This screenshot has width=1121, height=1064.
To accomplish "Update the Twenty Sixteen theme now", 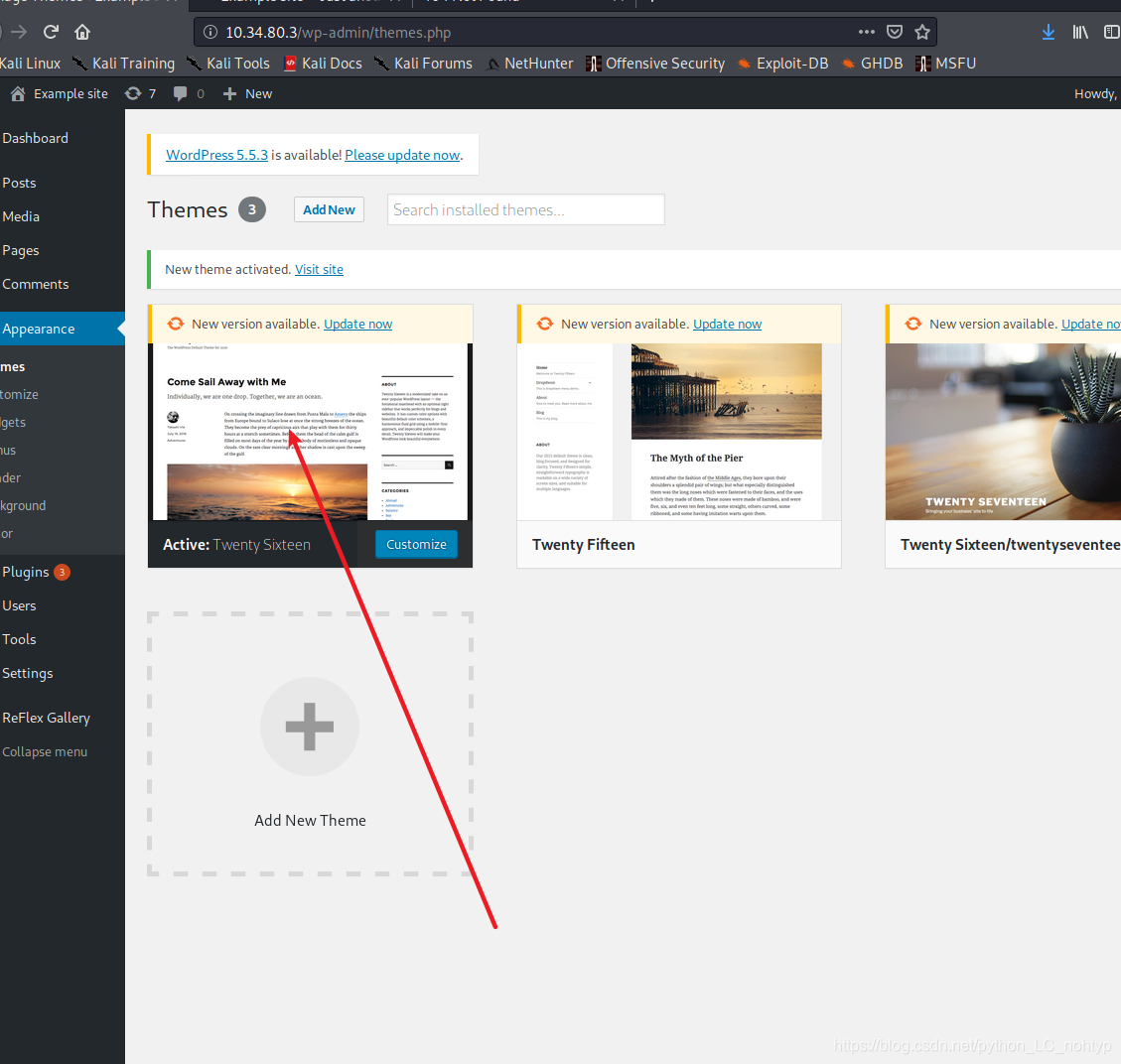I will (358, 324).
